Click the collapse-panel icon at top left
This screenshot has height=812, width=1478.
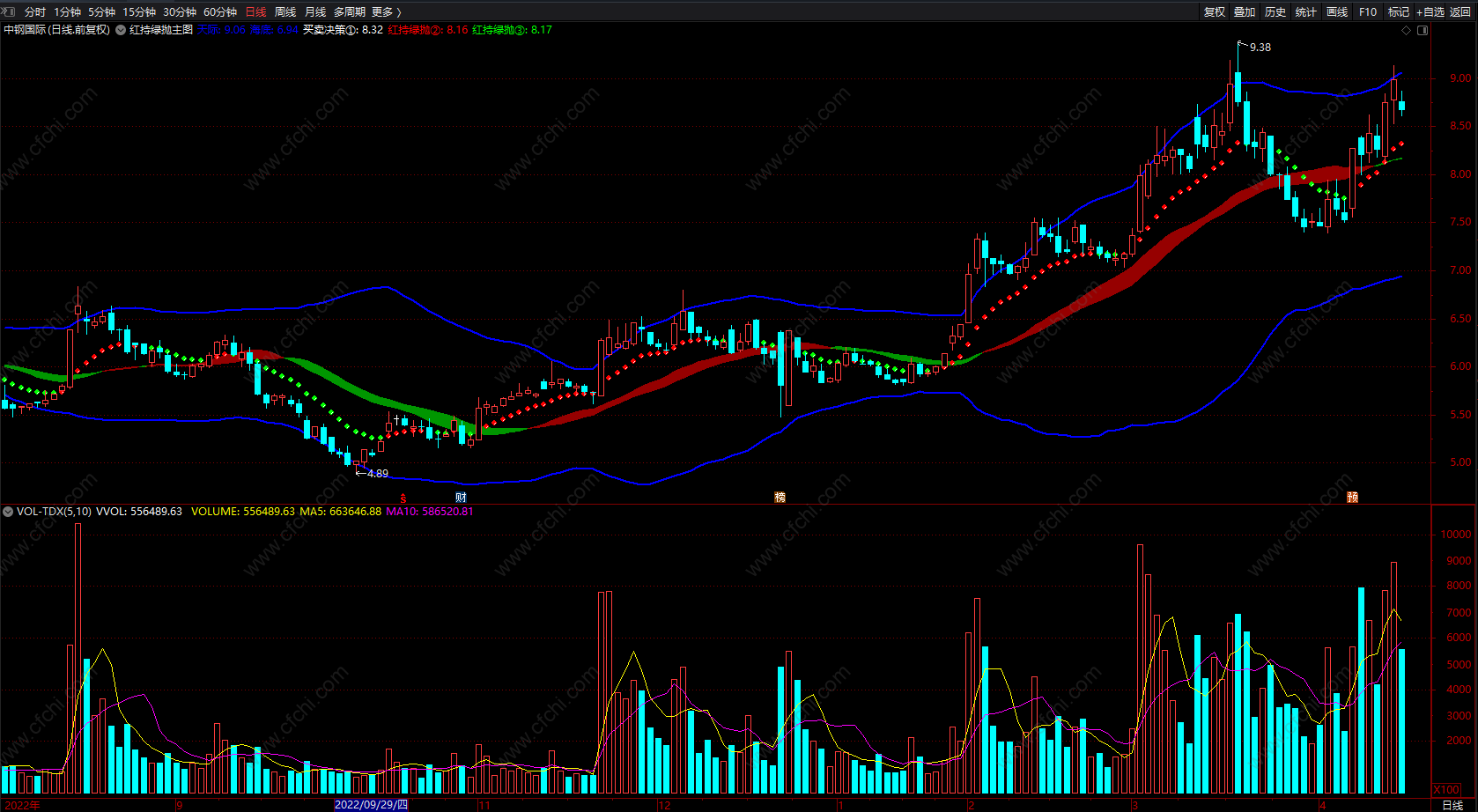[9, 11]
